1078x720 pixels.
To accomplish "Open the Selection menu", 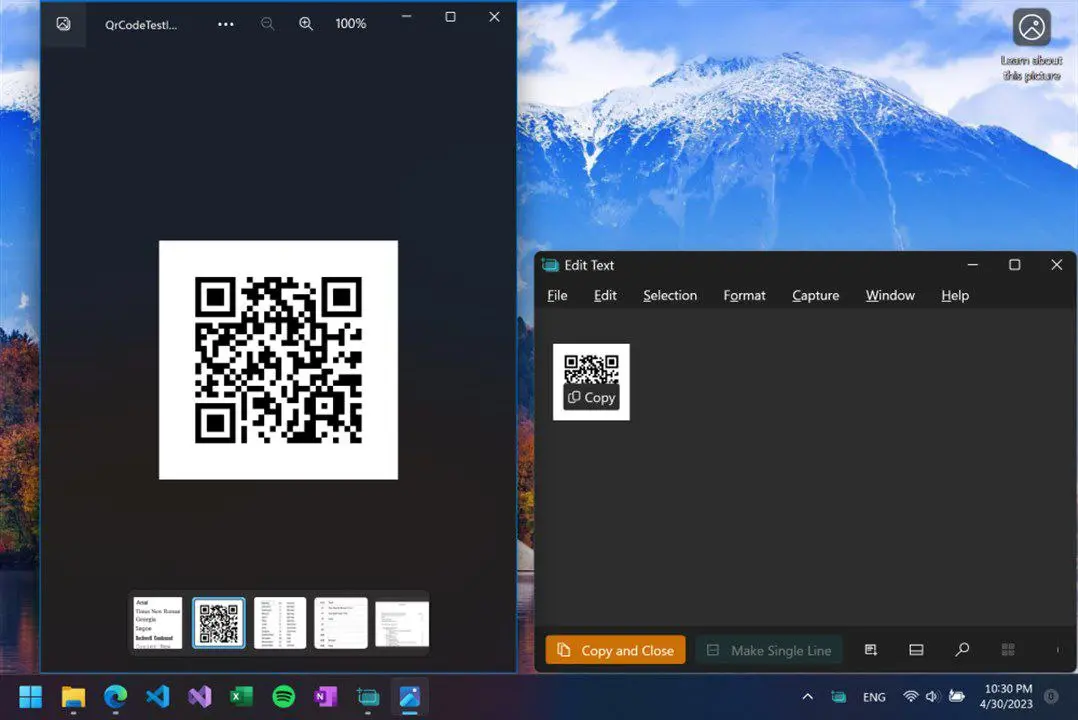I will tap(669, 295).
